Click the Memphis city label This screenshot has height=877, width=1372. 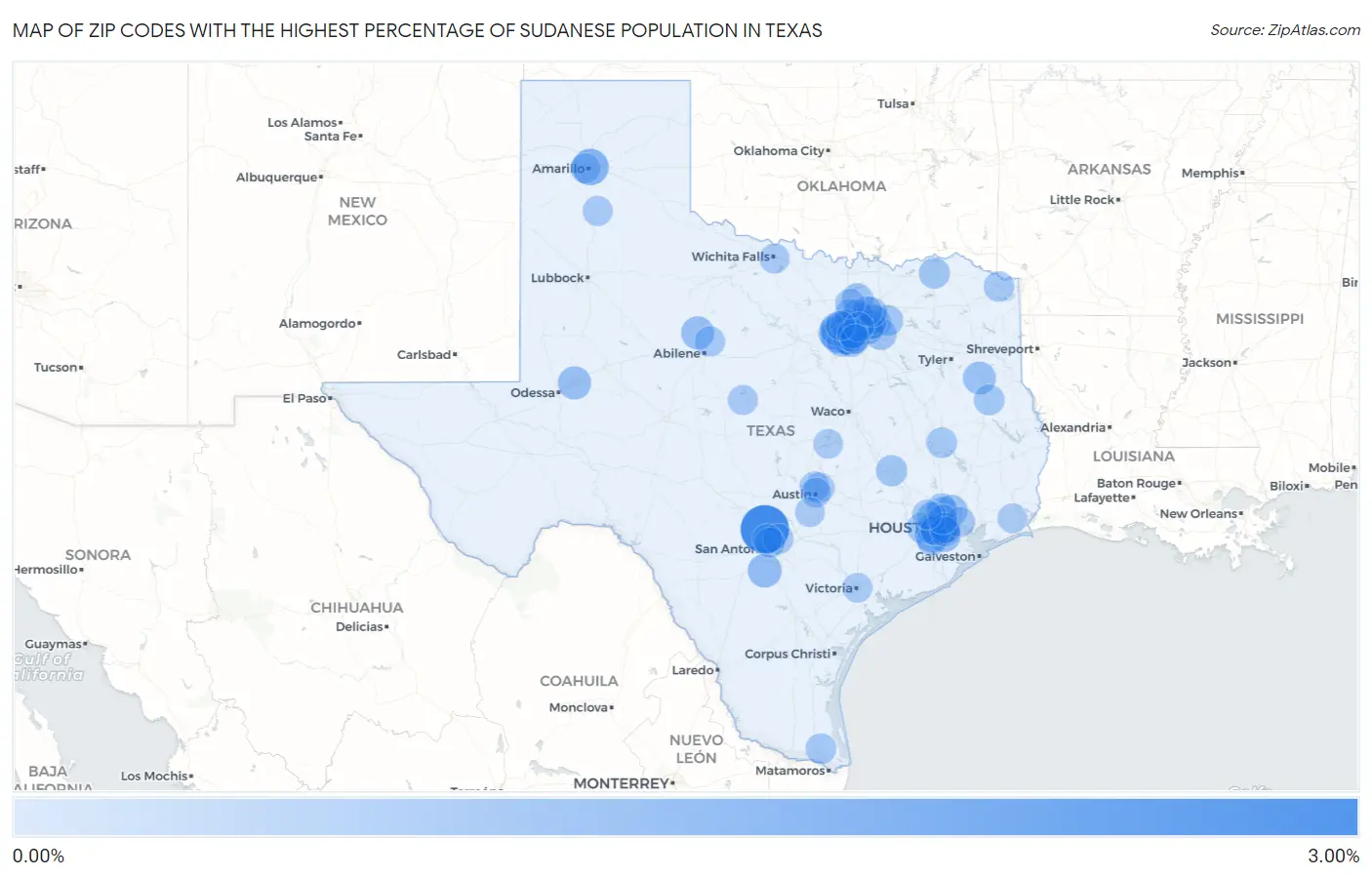tap(1210, 174)
